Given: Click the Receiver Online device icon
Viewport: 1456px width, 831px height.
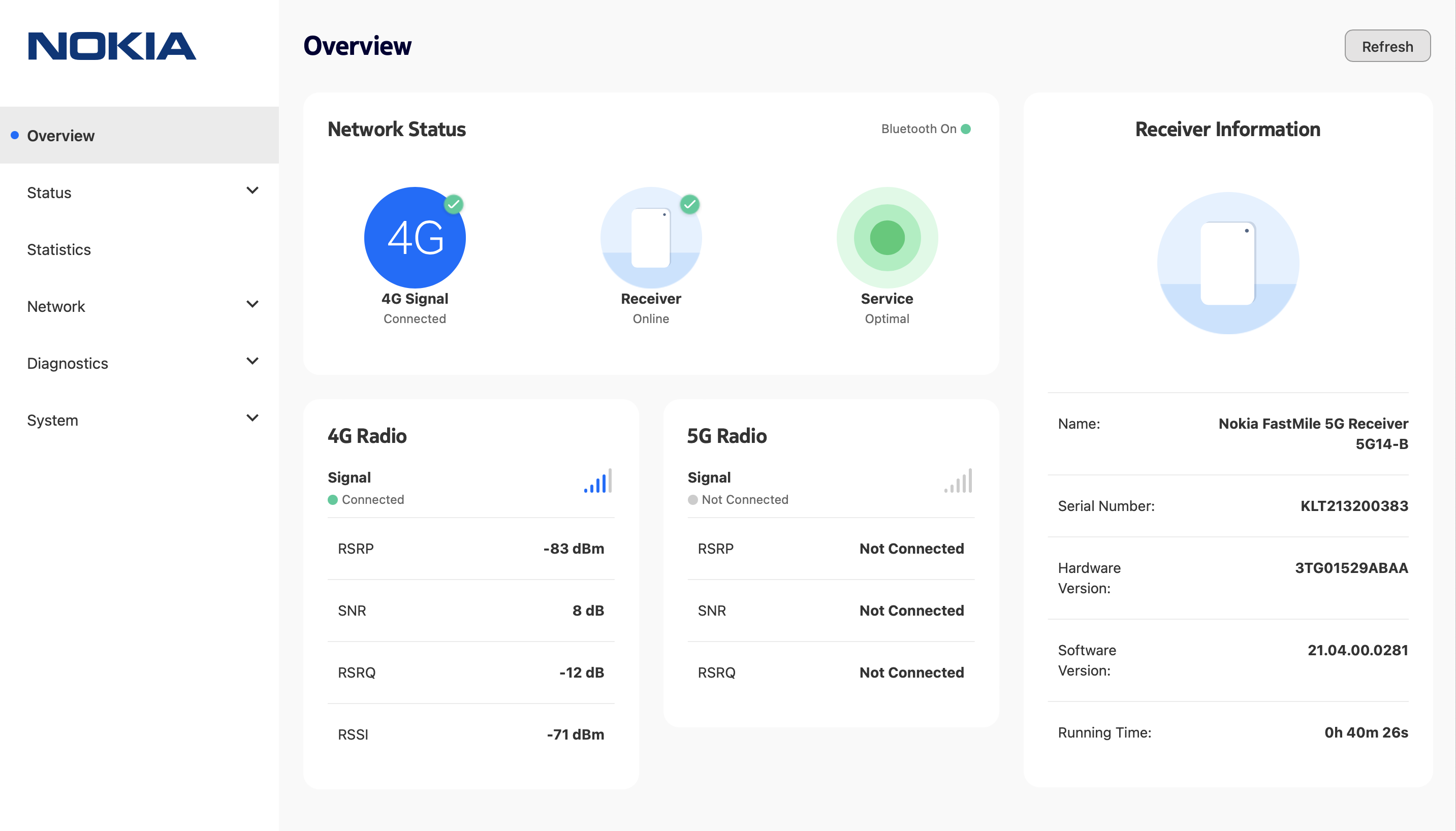Looking at the screenshot, I should click(651, 238).
